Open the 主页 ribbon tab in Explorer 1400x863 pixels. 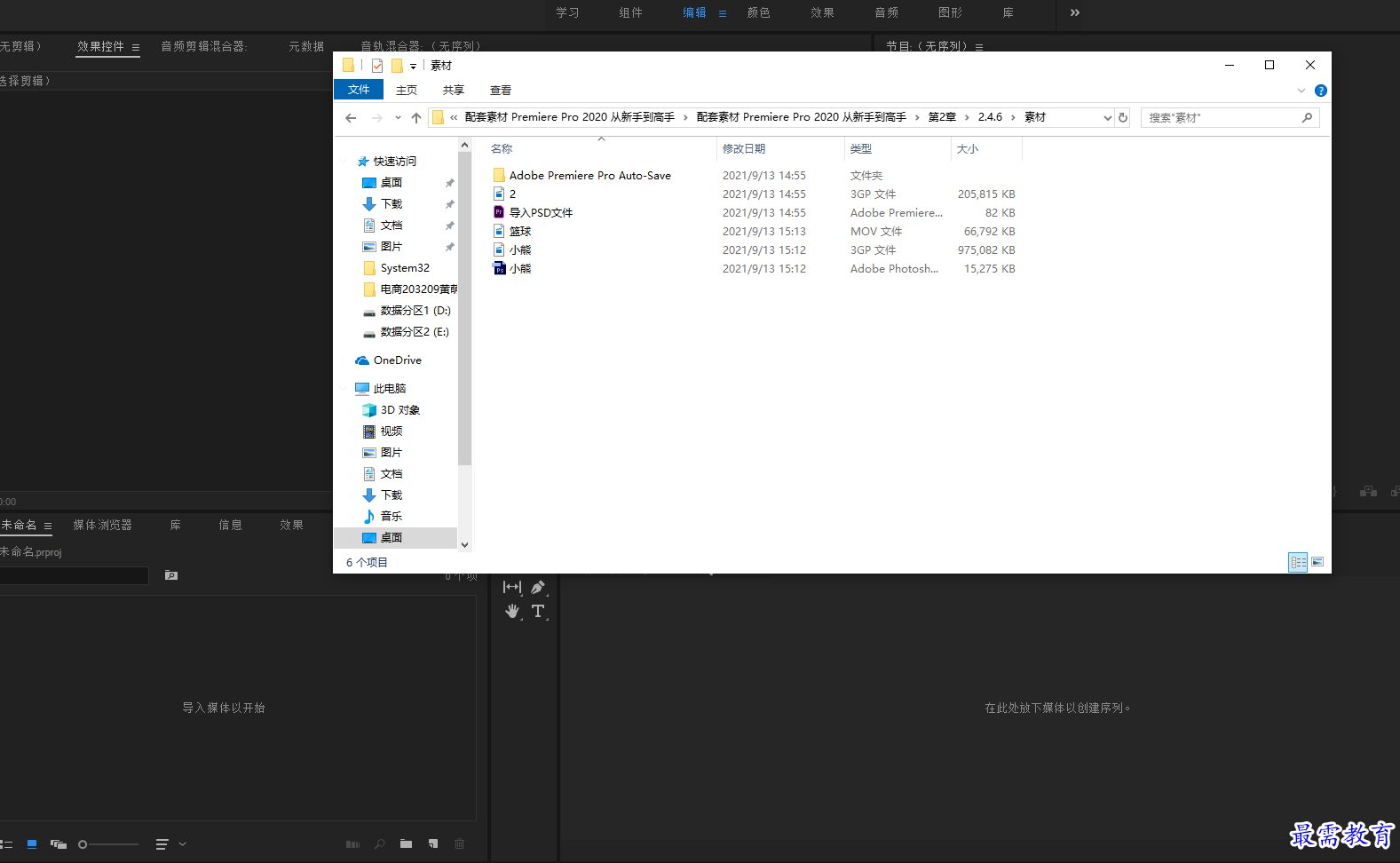click(407, 90)
